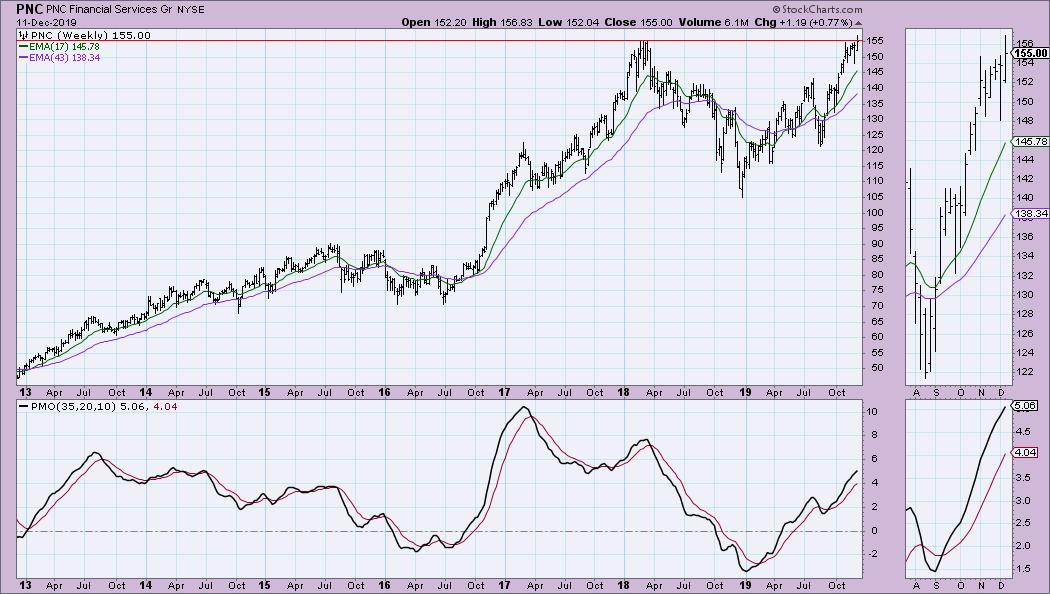Select the PMO(35,20,10) indicator label
The width and height of the screenshot is (1050, 594).
pos(73,406)
